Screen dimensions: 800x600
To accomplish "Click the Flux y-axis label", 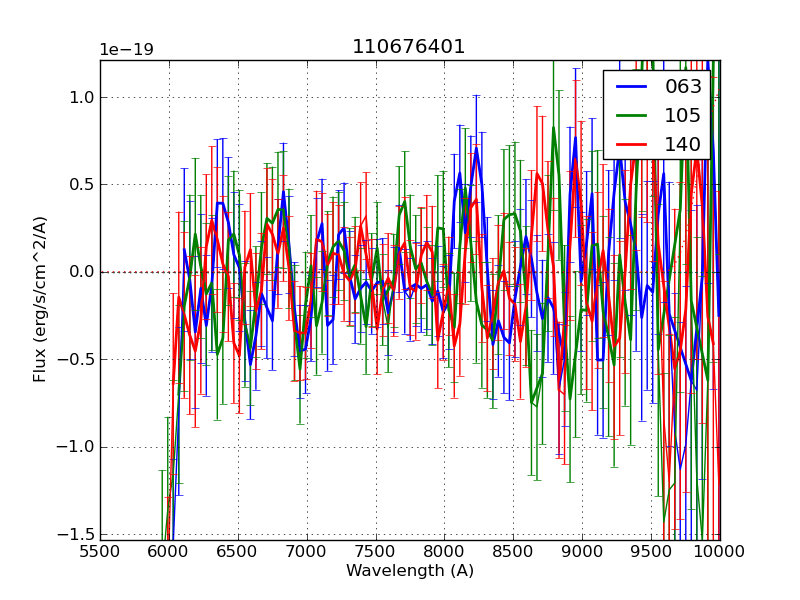I will coord(40,300).
